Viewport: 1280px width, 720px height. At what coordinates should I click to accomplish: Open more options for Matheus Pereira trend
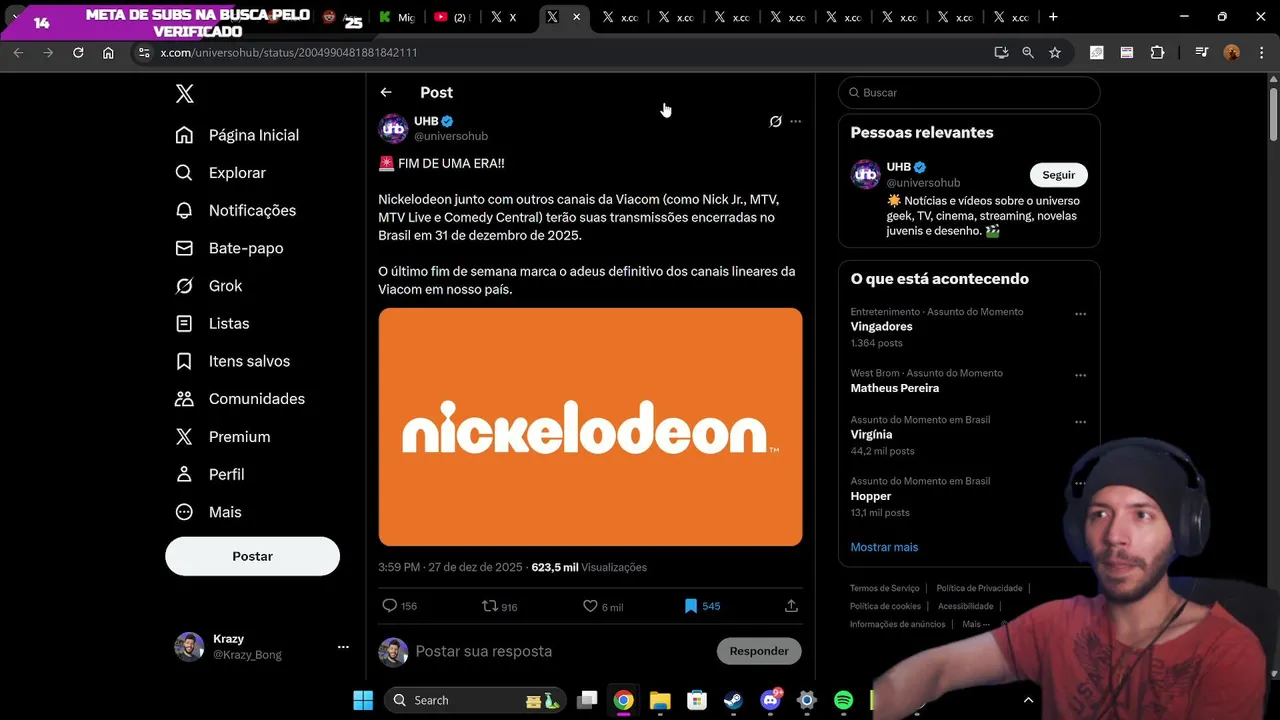pyautogui.click(x=1080, y=376)
